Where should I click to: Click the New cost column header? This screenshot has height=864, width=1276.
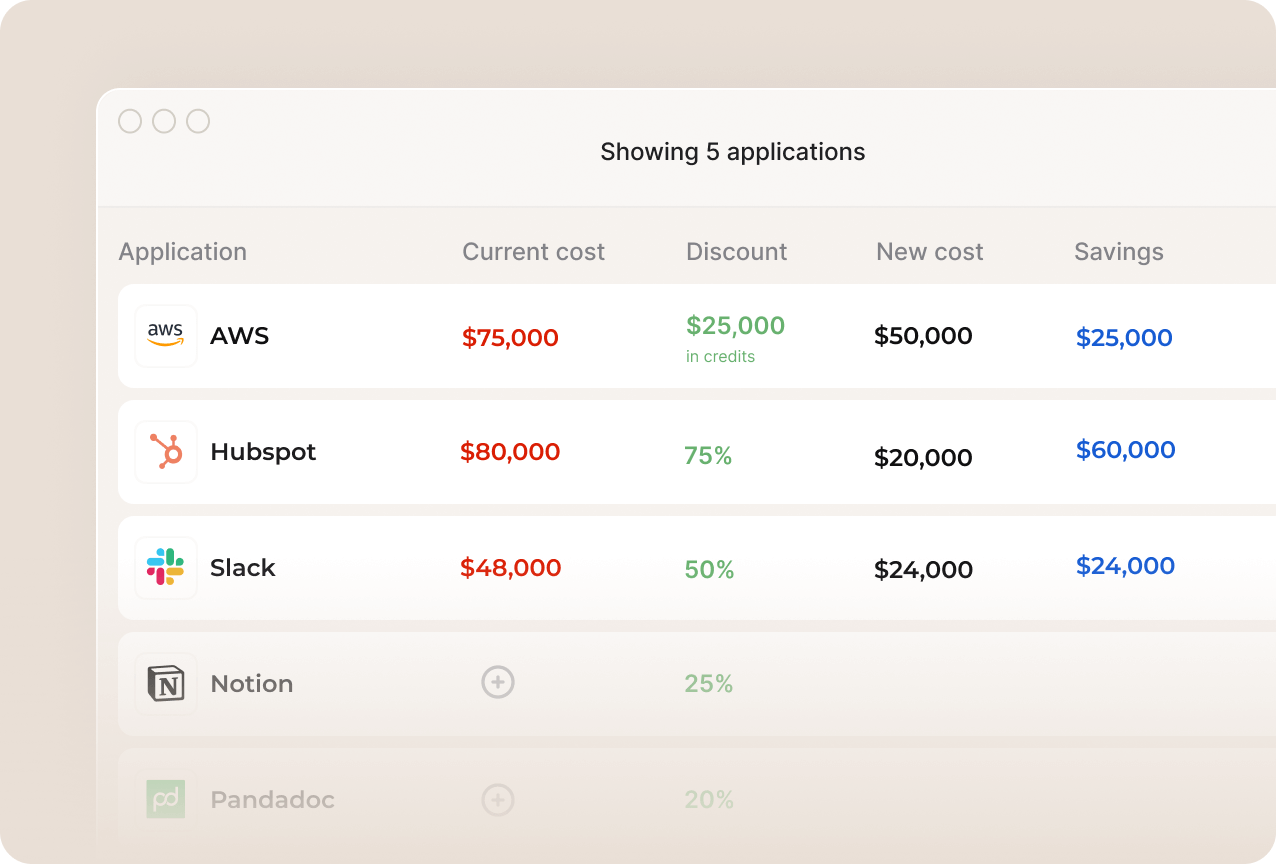[930, 252]
